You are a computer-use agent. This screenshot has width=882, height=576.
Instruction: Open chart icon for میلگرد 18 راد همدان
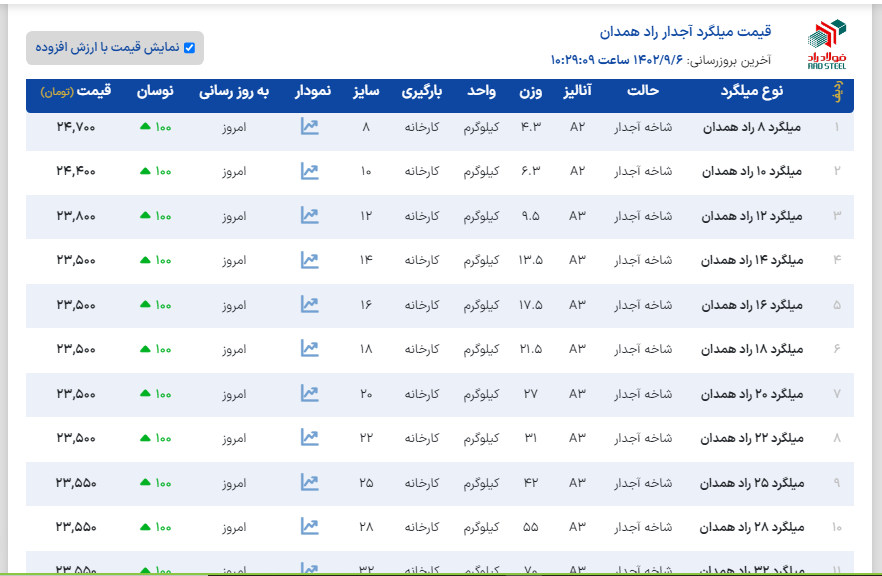pos(309,349)
